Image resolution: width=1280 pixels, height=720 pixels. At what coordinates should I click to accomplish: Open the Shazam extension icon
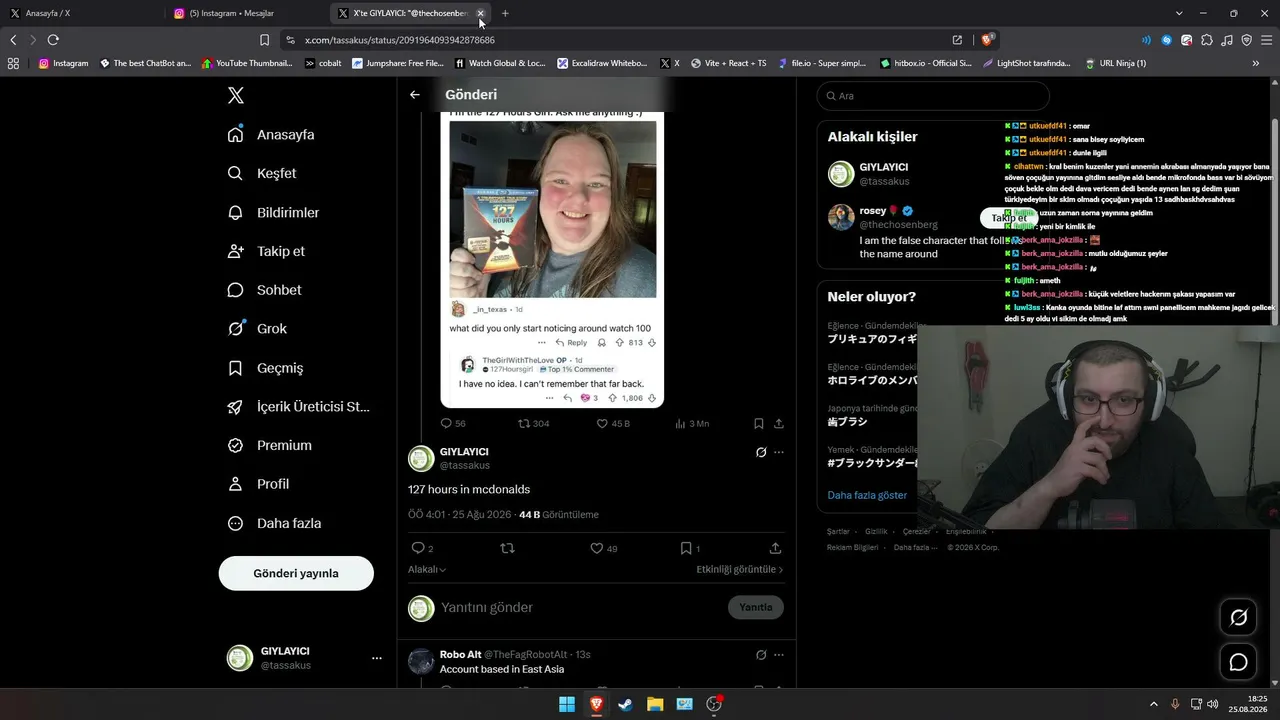pyautogui.click(x=1166, y=40)
